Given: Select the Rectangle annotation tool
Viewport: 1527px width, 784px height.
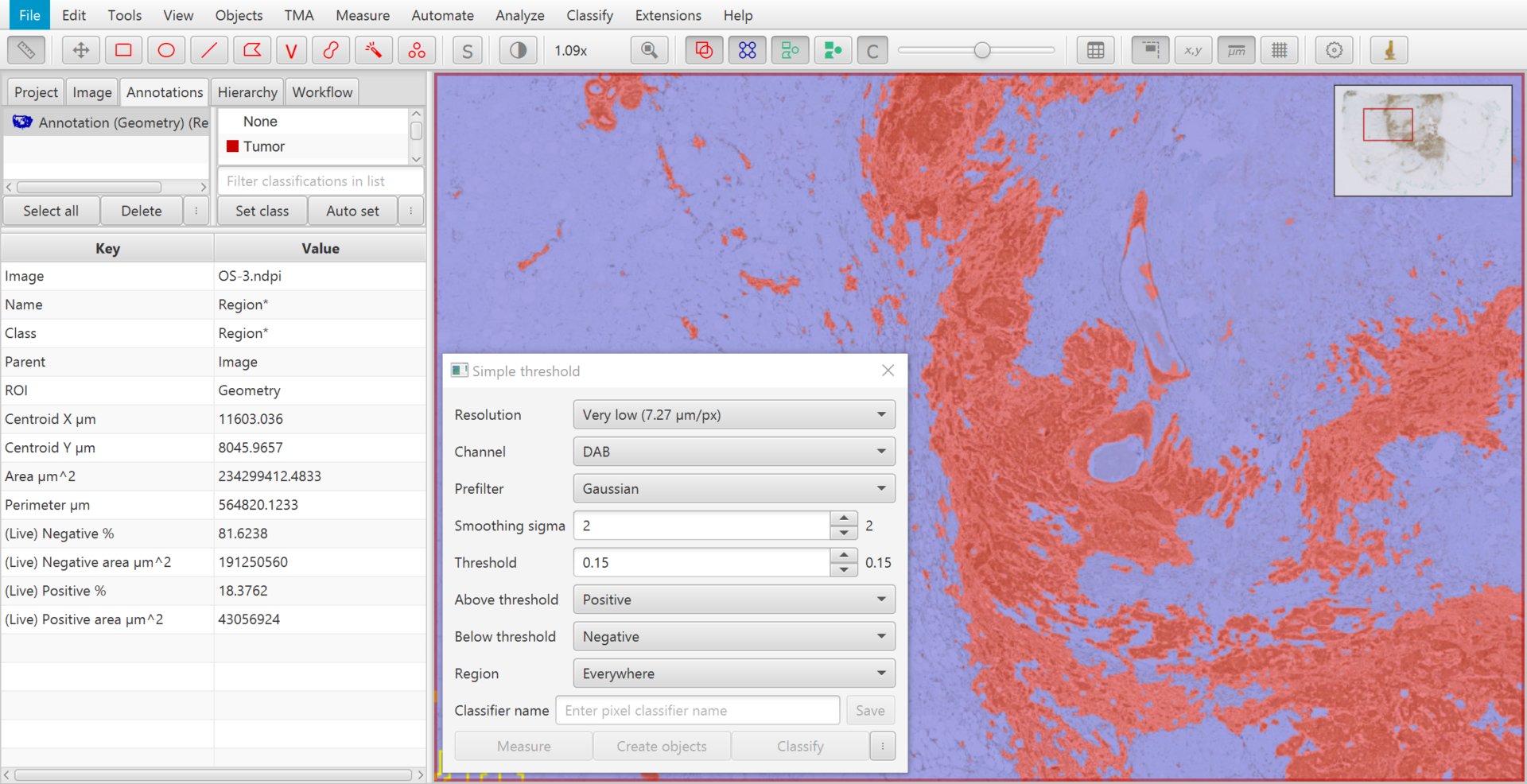Looking at the screenshot, I should (x=123, y=50).
